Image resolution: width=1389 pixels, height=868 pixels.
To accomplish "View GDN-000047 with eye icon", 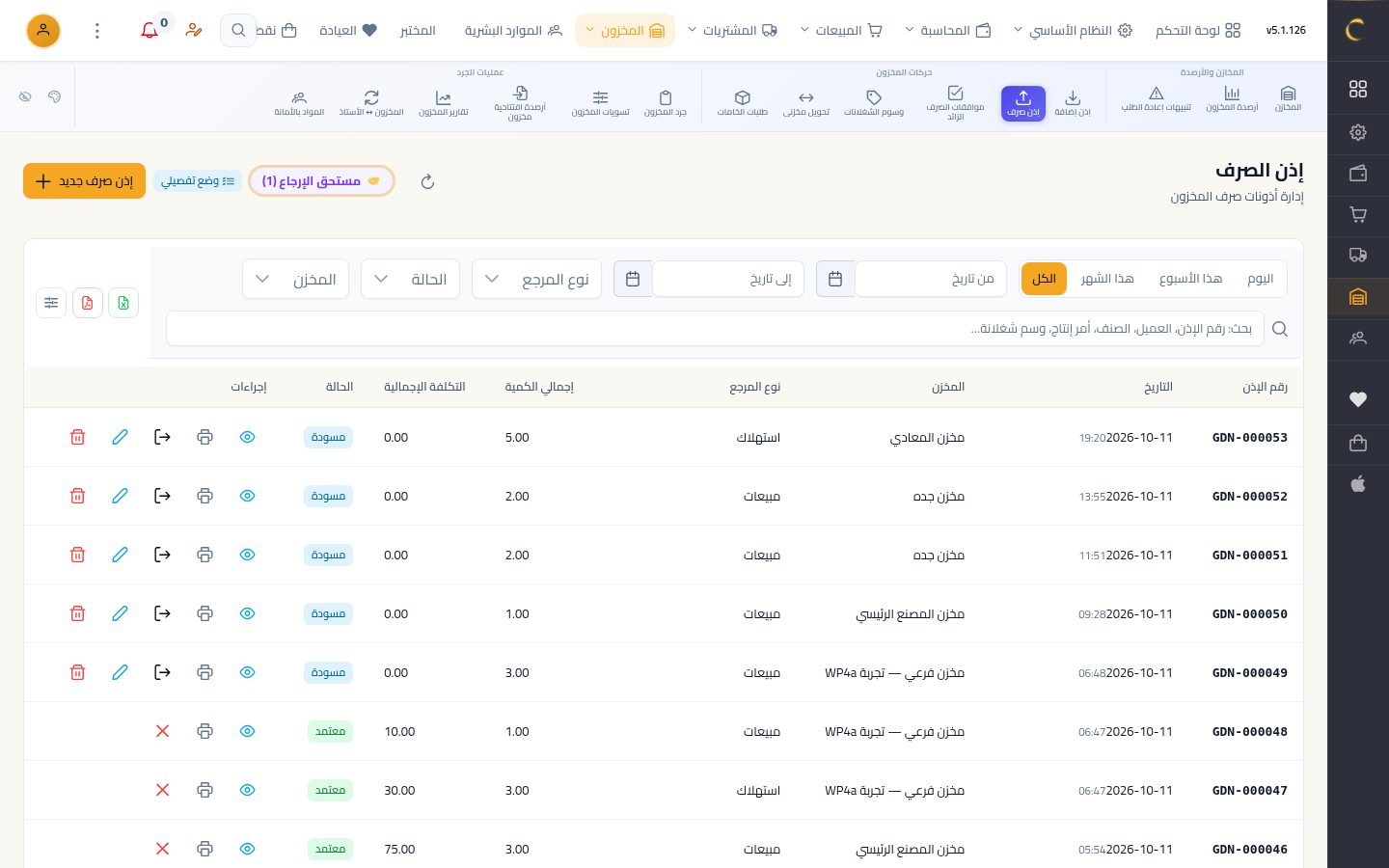I will click(247, 790).
